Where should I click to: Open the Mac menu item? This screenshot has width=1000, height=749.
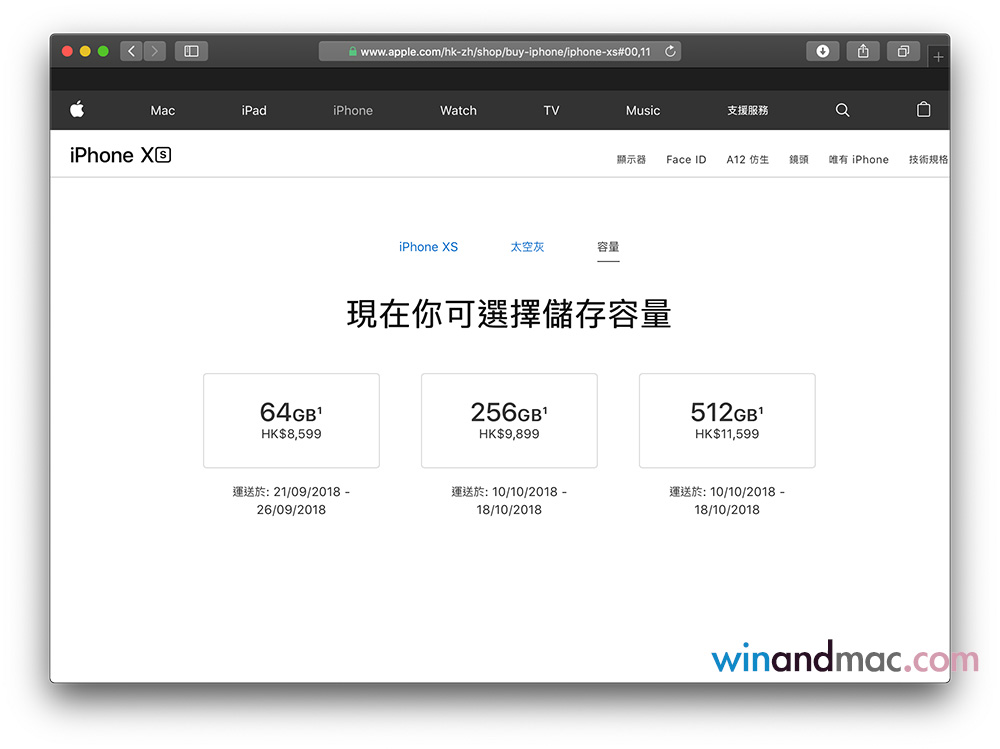click(x=163, y=110)
